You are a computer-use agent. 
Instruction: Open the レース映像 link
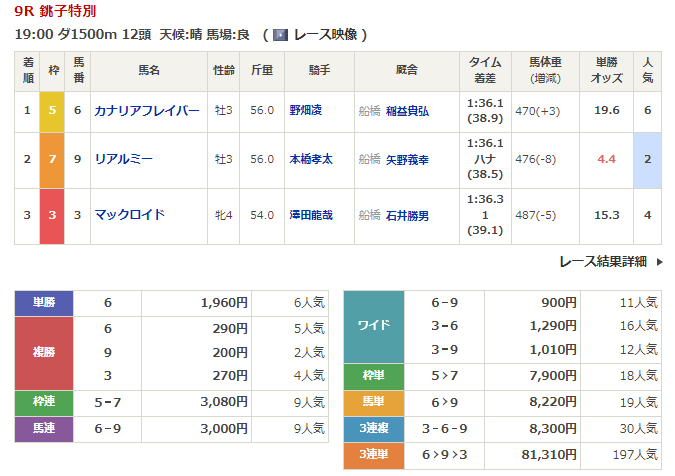click(x=322, y=34)
